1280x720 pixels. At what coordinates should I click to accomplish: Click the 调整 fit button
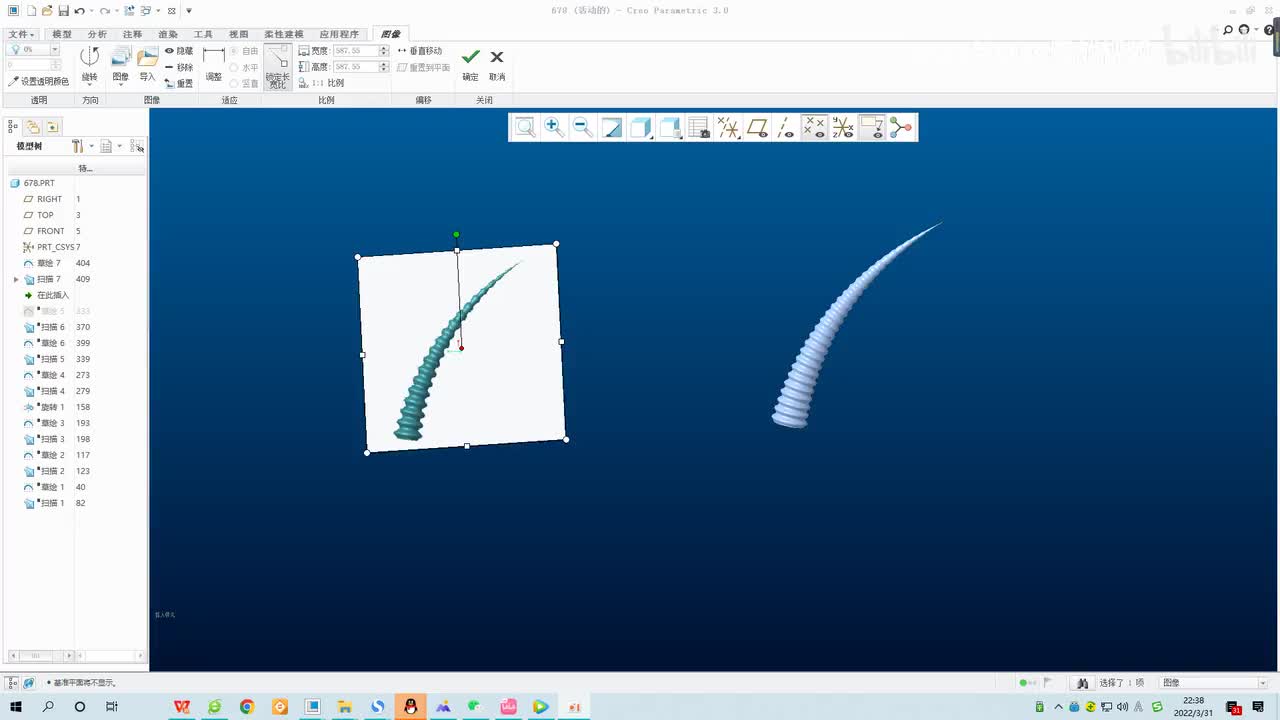(x=213, y=63)
